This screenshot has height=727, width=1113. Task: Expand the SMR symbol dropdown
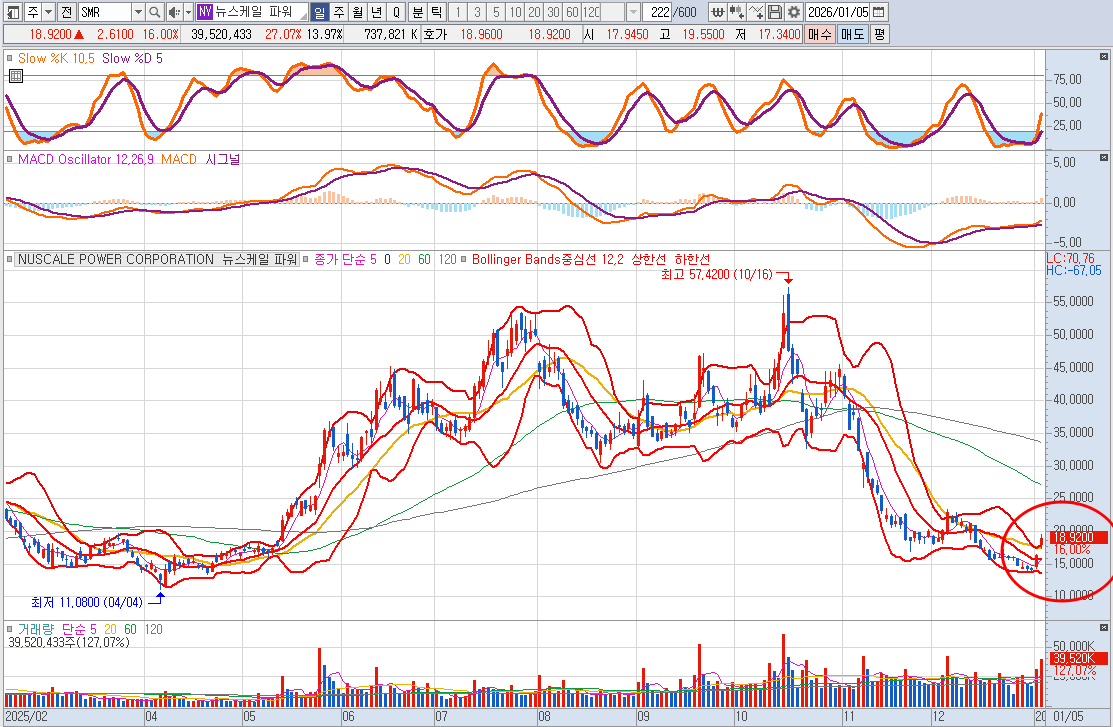(x=137, y=12)
